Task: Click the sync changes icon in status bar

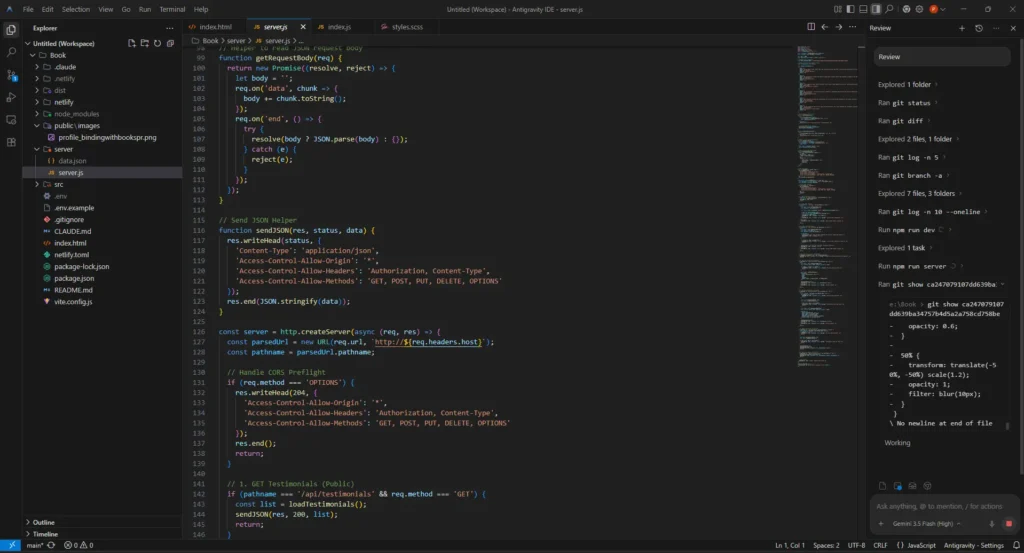Action: pos(51,545)
